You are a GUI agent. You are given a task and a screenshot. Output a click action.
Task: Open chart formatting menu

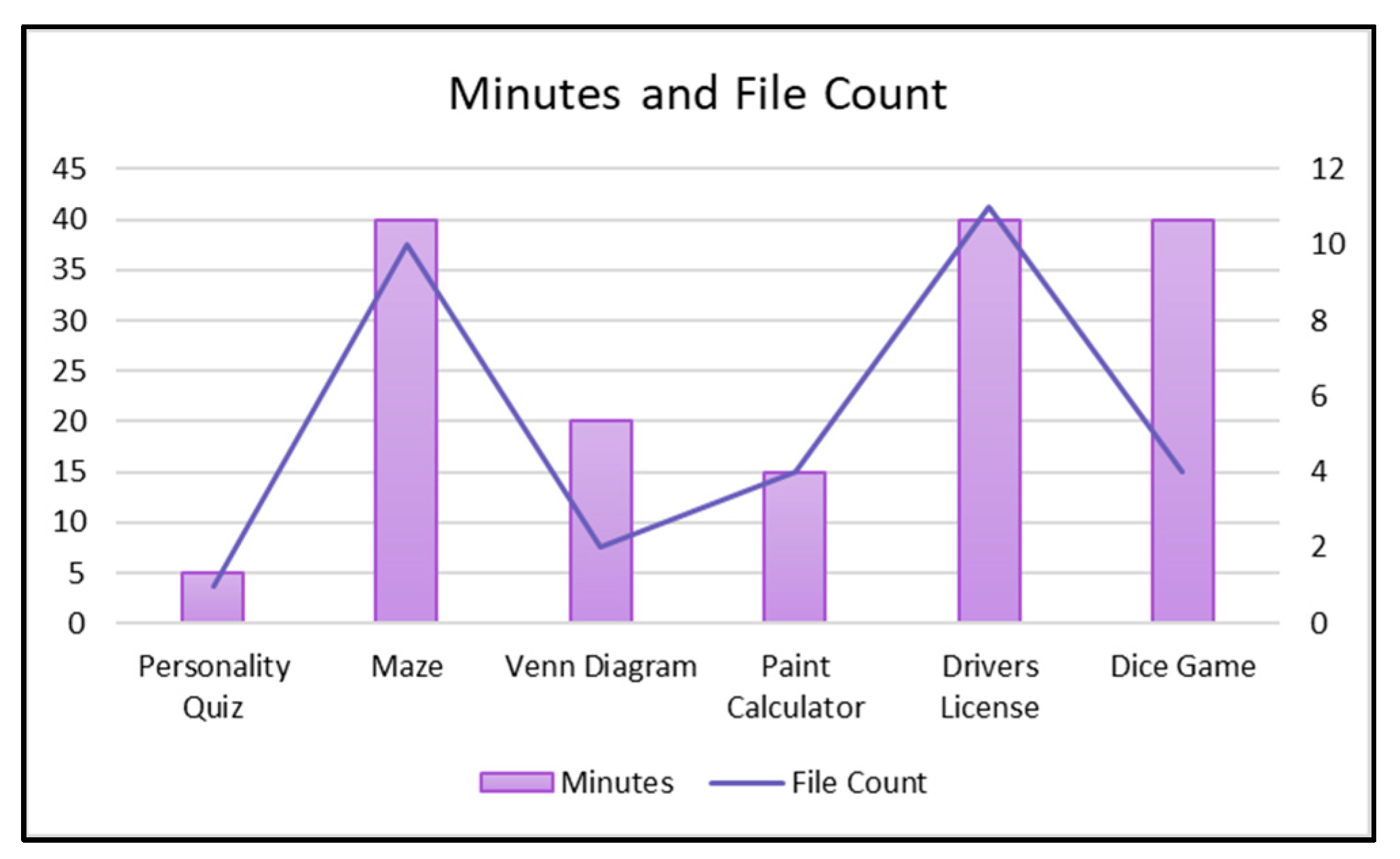[x=700, y=430]
